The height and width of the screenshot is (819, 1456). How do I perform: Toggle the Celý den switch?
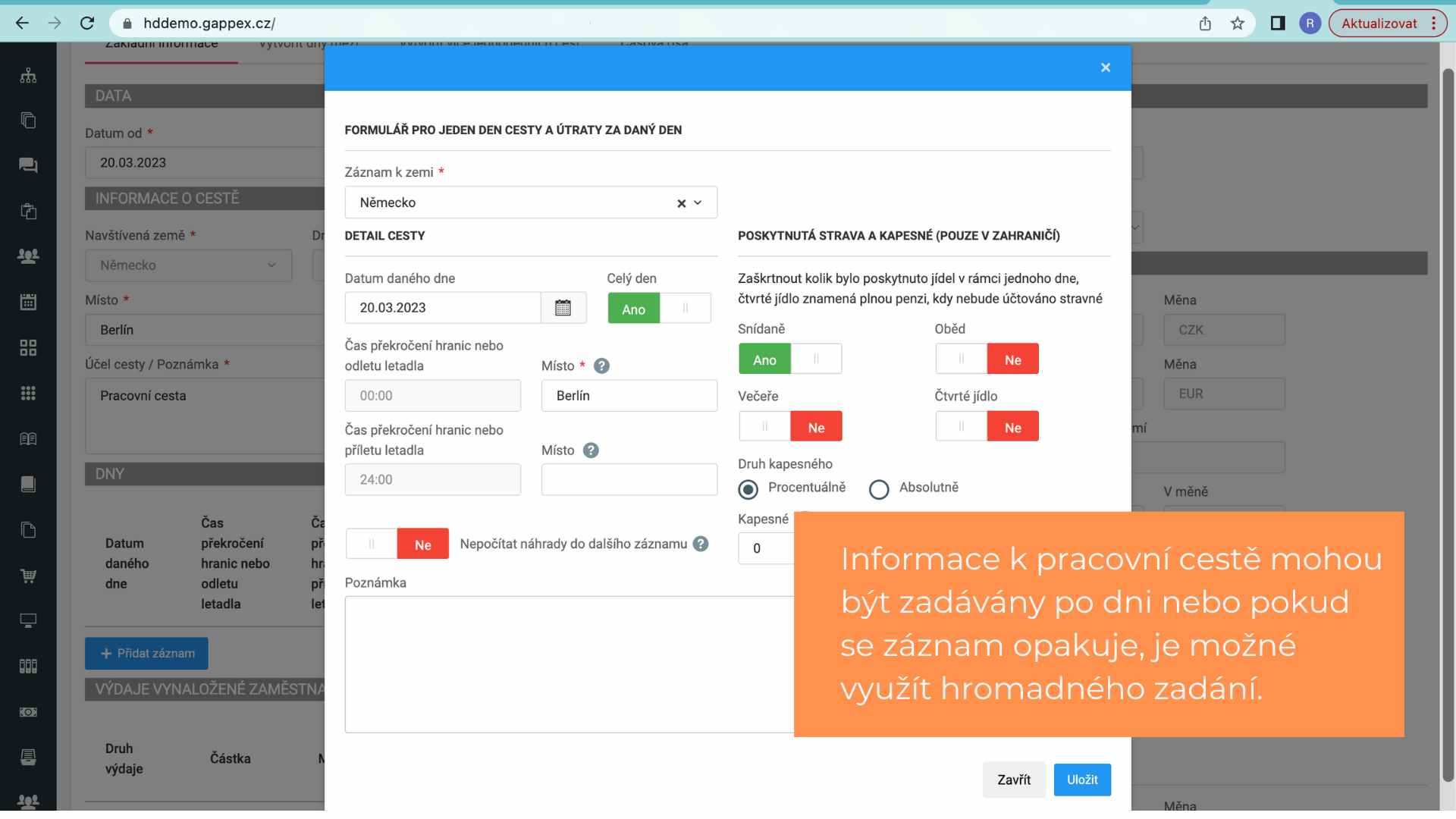pos(659,309)
